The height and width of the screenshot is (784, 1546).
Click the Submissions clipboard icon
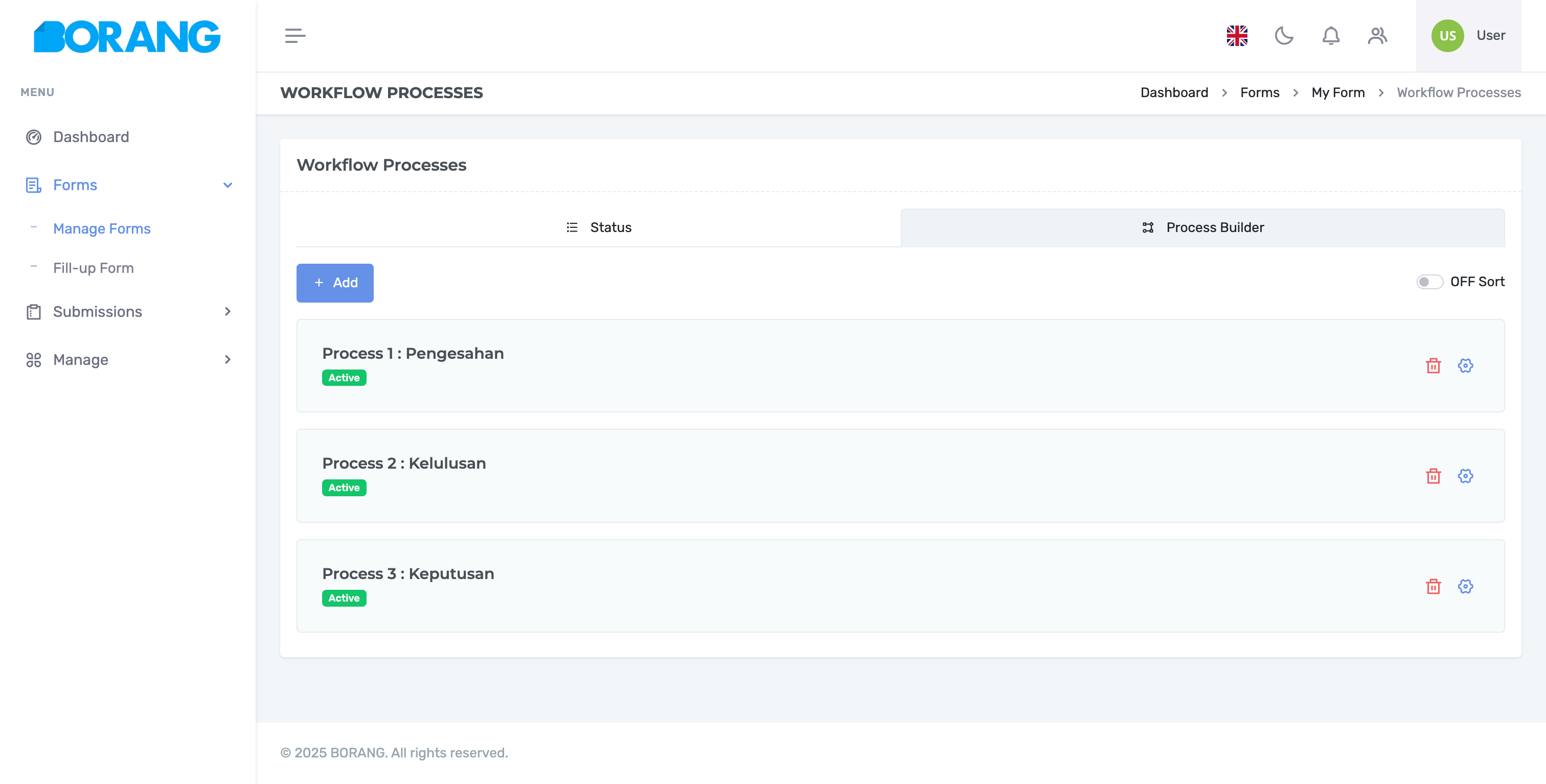(34, 311)
